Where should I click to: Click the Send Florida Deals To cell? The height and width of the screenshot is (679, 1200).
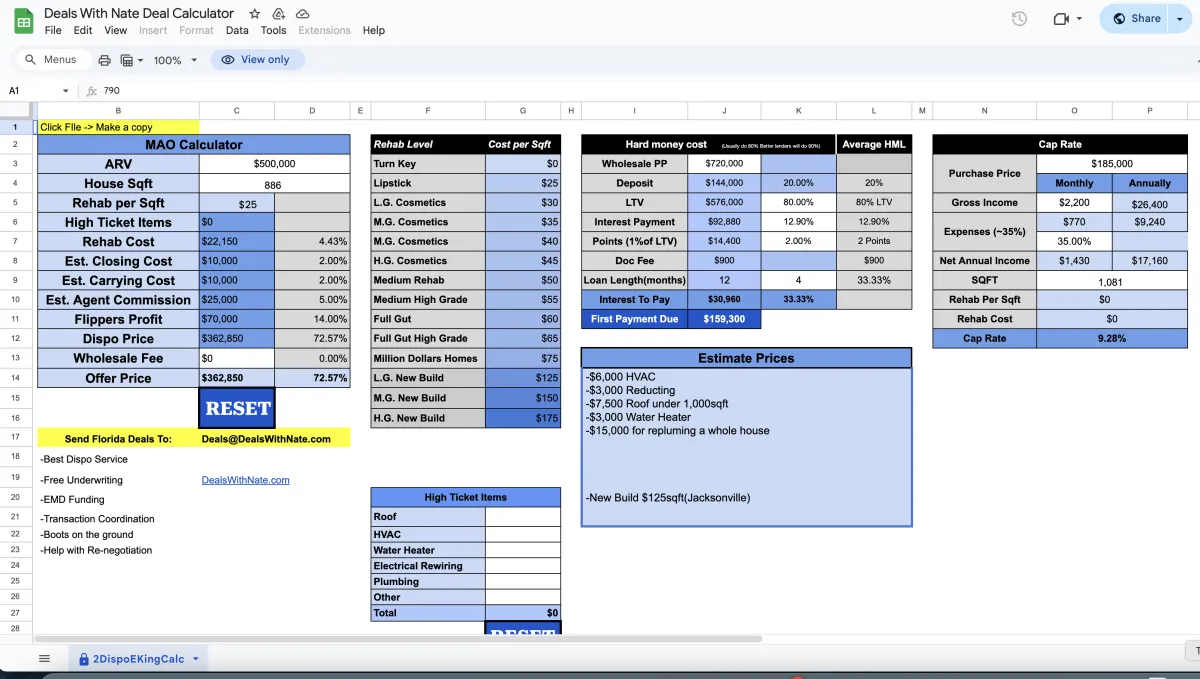point(118,438)
